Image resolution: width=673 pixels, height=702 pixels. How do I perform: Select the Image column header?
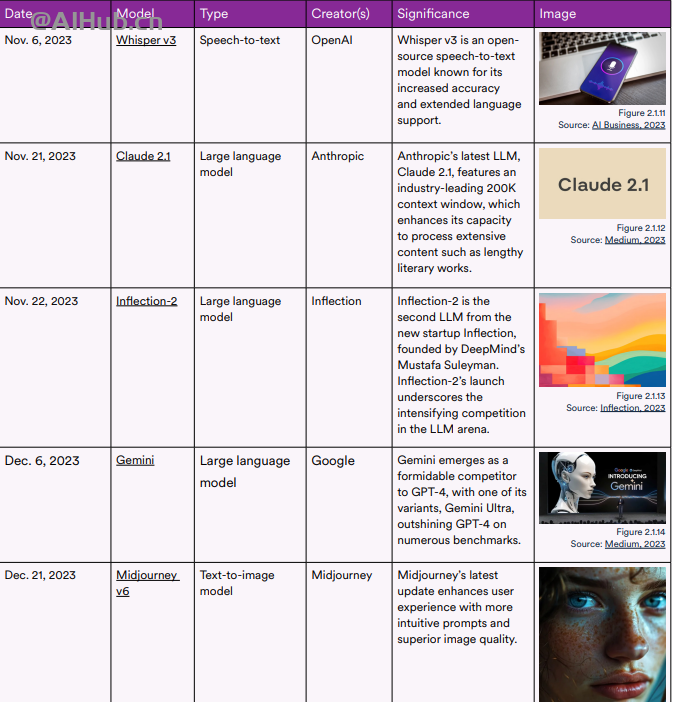(557, 14)
